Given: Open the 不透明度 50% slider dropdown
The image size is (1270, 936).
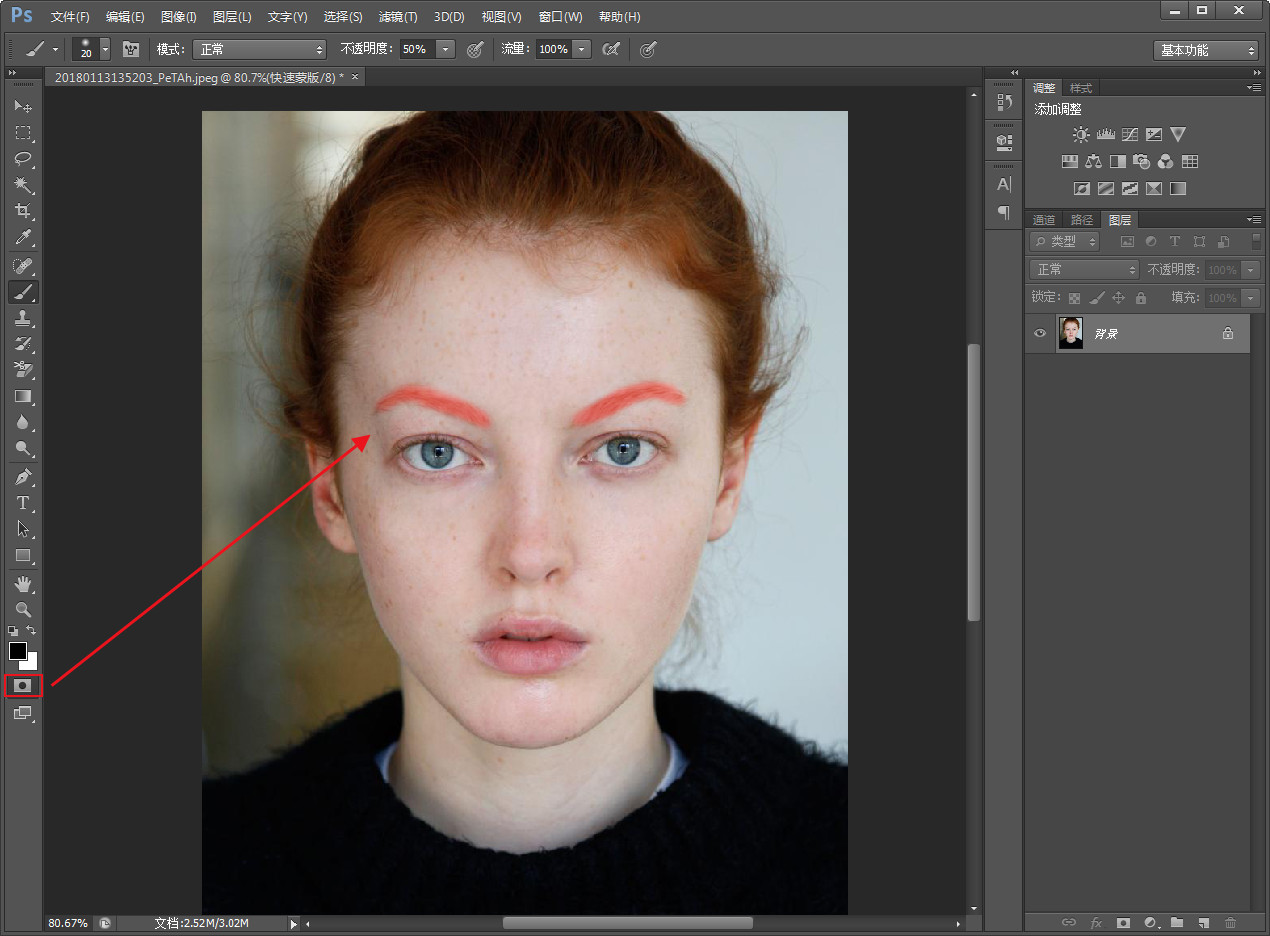Looking at the screenshot, I should click(445, 49).
